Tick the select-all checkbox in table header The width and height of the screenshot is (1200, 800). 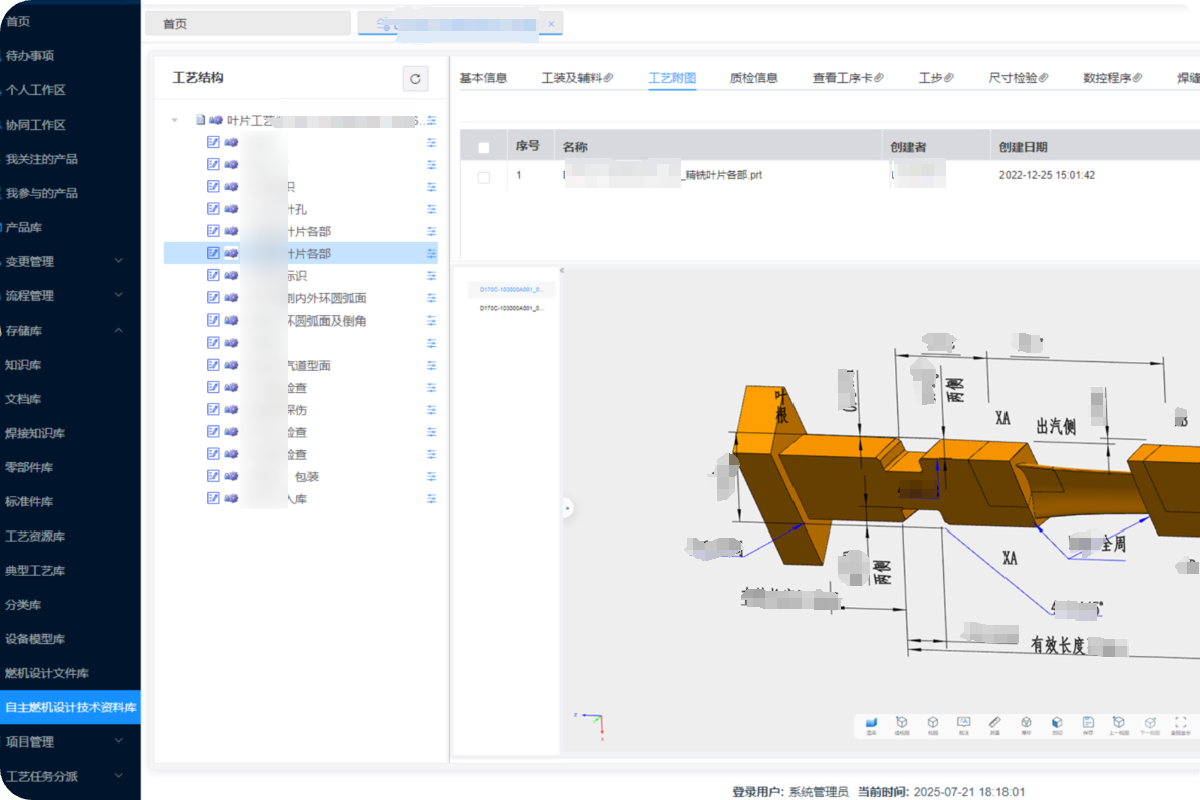pos(484,148)
